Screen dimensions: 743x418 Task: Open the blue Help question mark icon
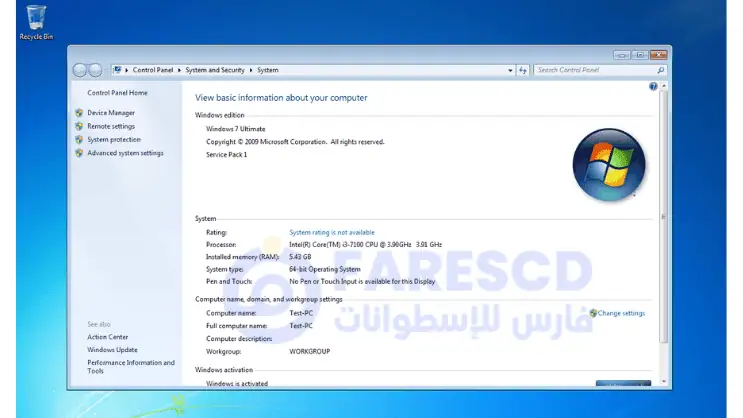point(653,86)
